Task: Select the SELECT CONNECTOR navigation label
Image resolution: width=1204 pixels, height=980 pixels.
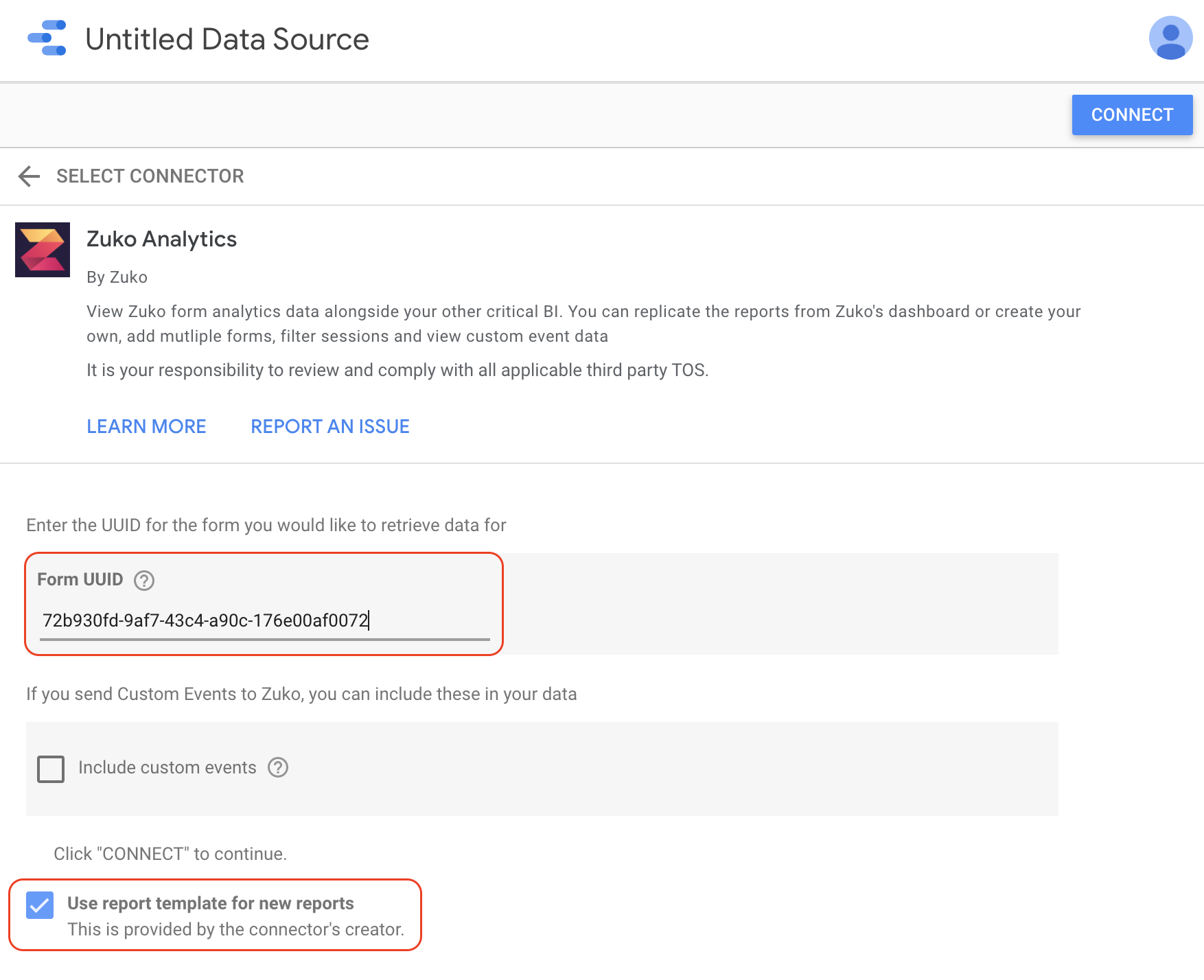Action: 150,176
